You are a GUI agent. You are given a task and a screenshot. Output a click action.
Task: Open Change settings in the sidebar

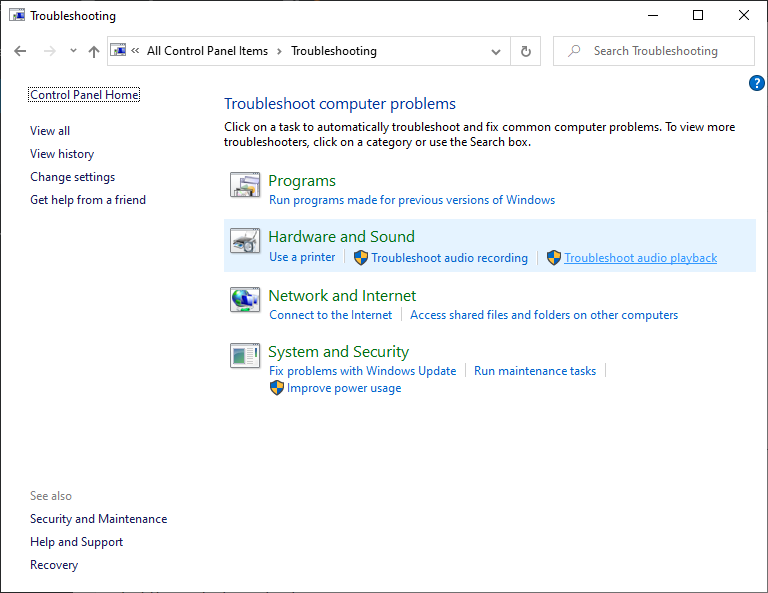[x=72, y=177]
